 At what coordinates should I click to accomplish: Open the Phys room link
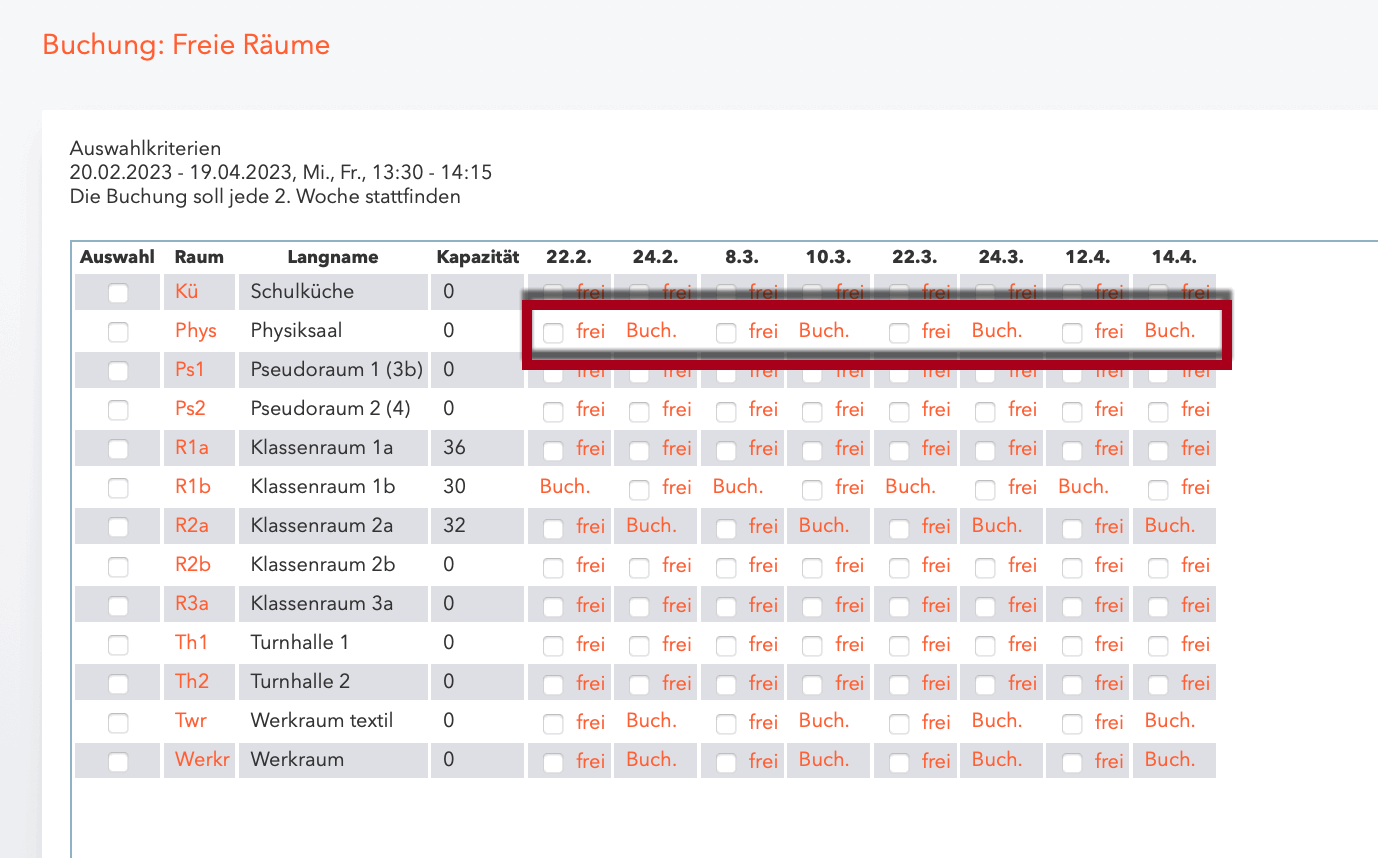(196, 330)
